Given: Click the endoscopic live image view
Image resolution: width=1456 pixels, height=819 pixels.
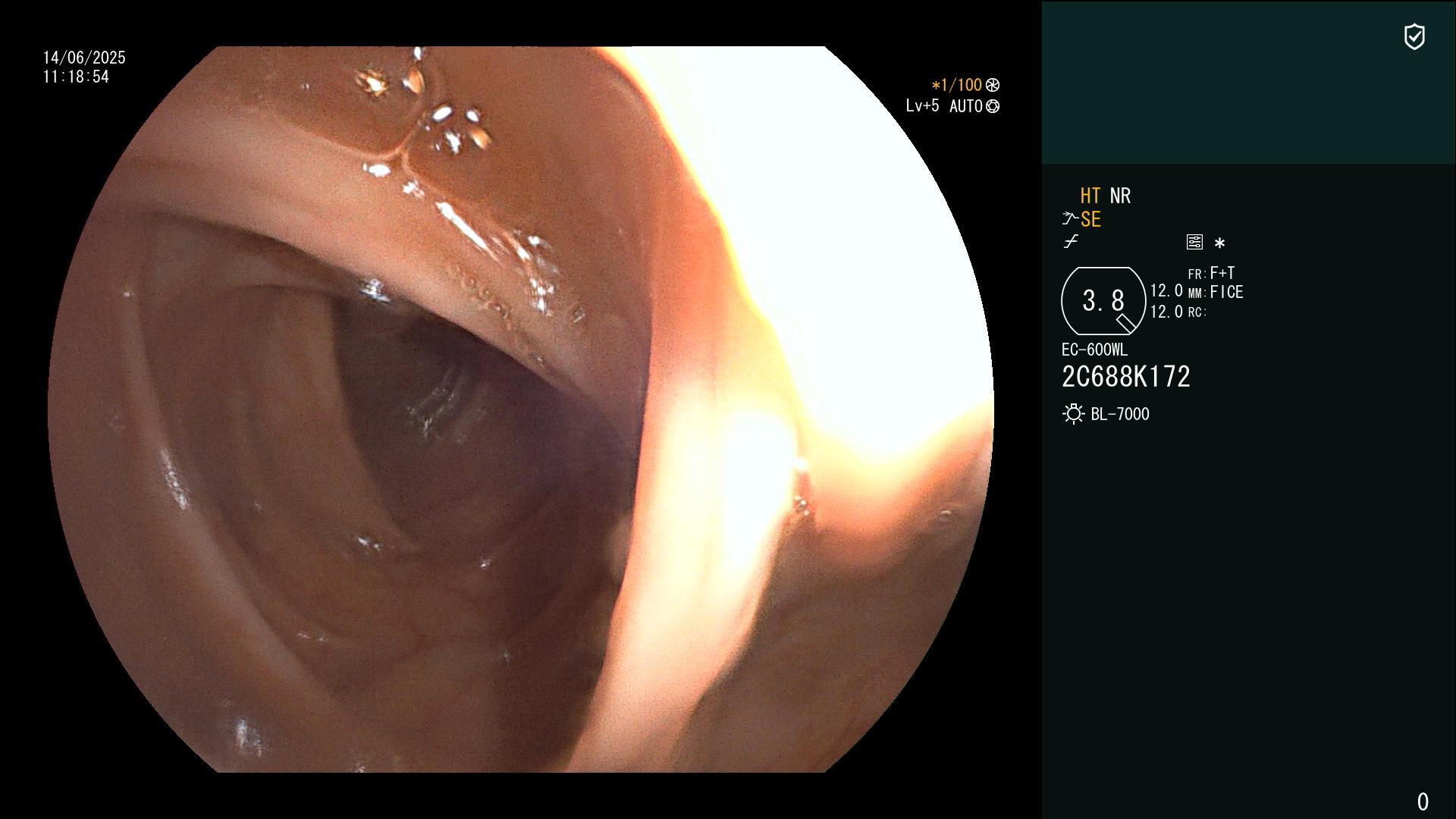Looking at the screenshot, I should pos(521,409).
